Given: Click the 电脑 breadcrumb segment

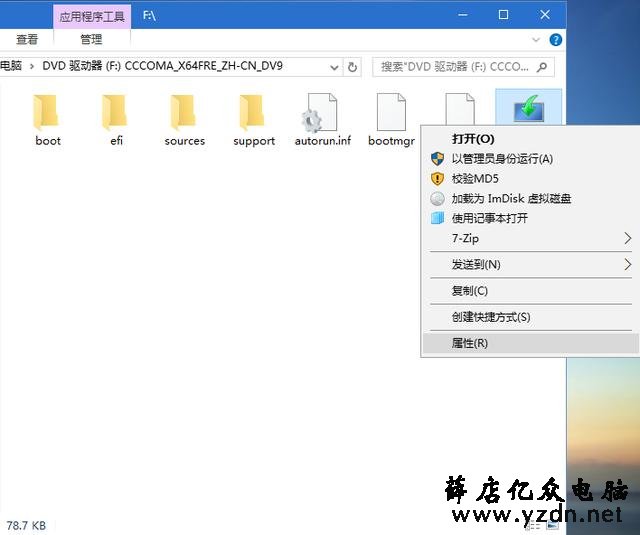Looking at the screenshot, I should point(11,66).
